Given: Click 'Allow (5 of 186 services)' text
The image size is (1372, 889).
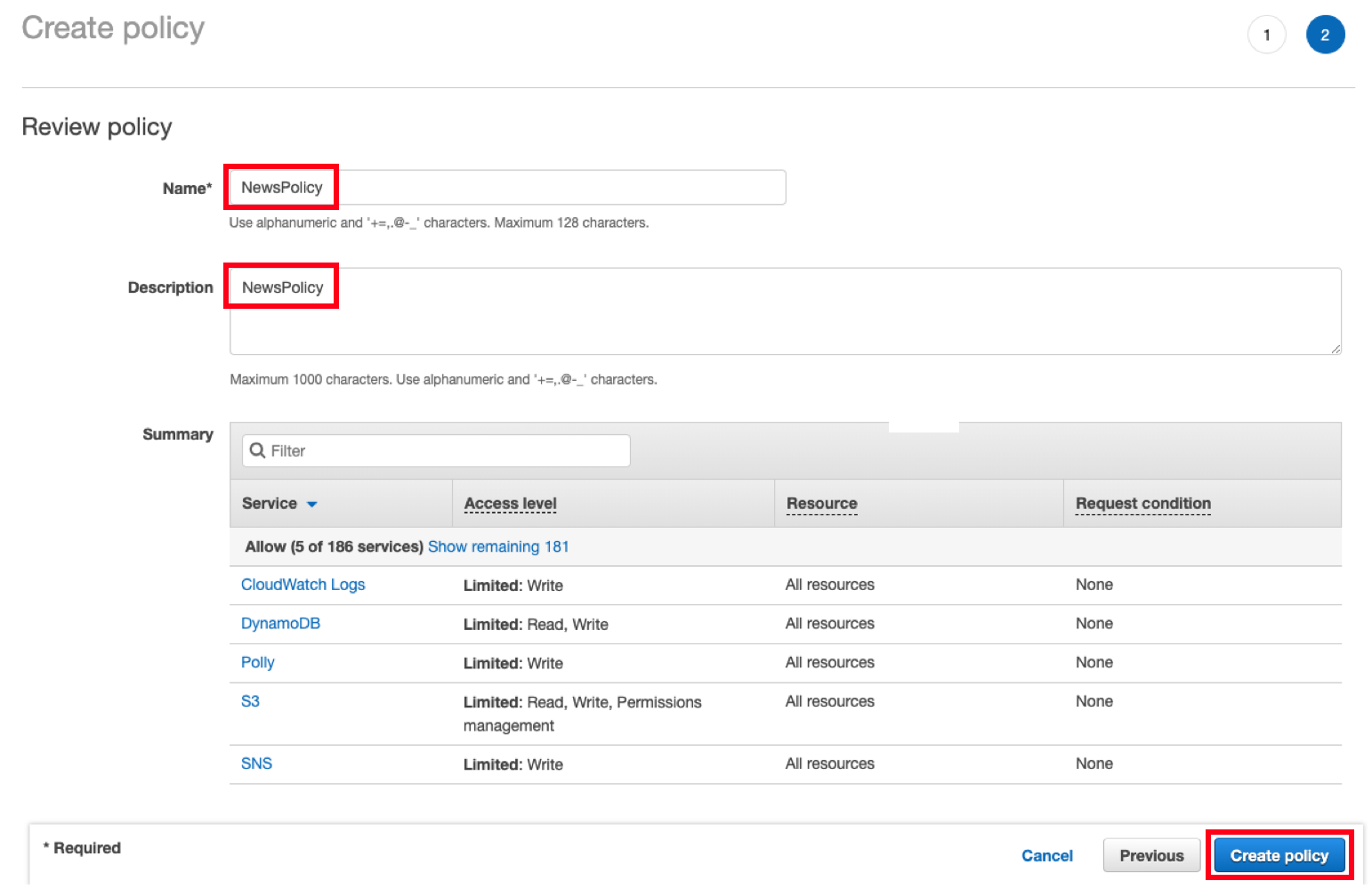Looking at the screenshot, I should click(334, 546).
